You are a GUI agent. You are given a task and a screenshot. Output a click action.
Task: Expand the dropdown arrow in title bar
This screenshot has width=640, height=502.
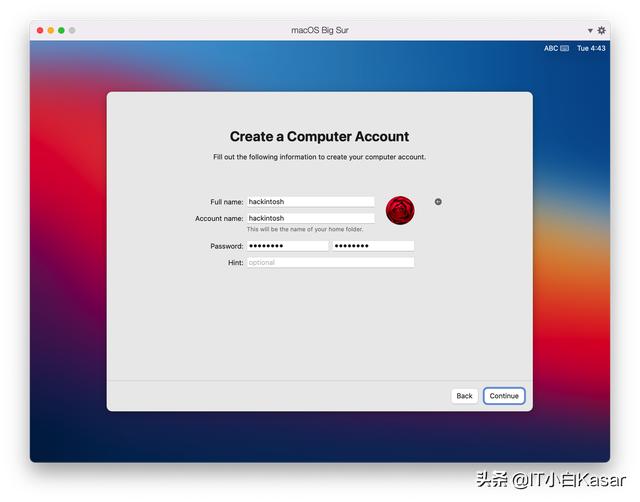(590, 31)
